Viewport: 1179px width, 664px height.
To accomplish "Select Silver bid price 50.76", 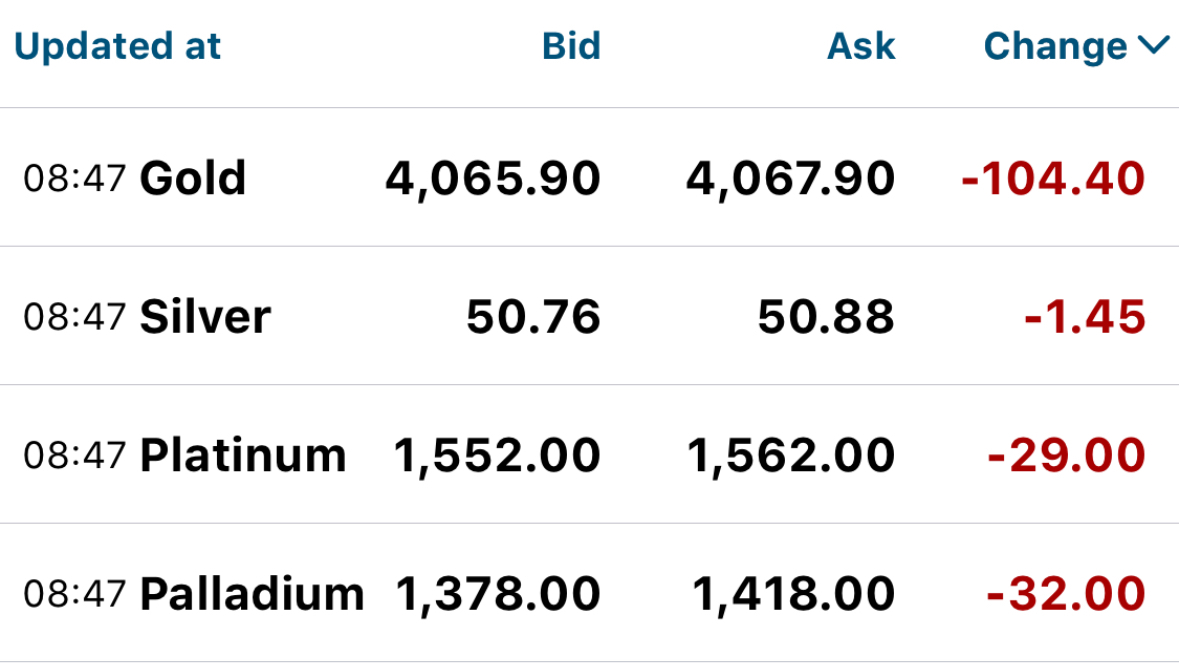I will 534,317.
